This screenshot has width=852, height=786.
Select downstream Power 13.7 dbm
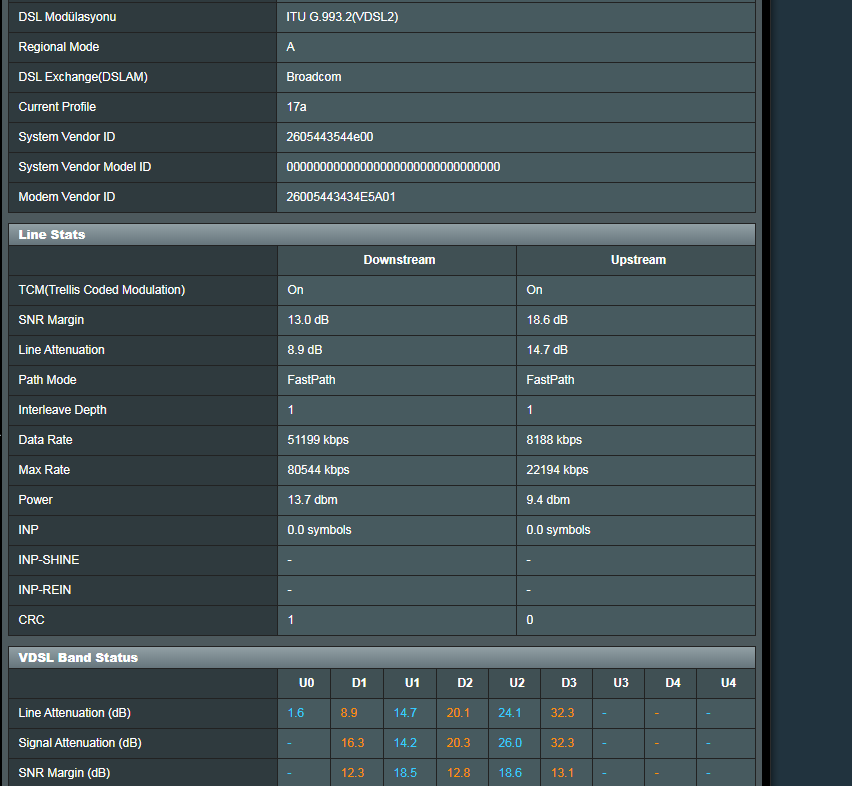pos(312,500)
